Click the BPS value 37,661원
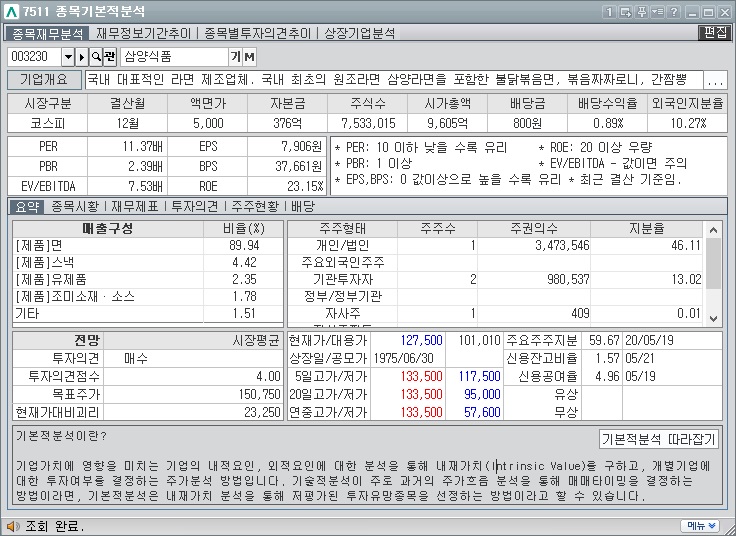 pos(299,167)
